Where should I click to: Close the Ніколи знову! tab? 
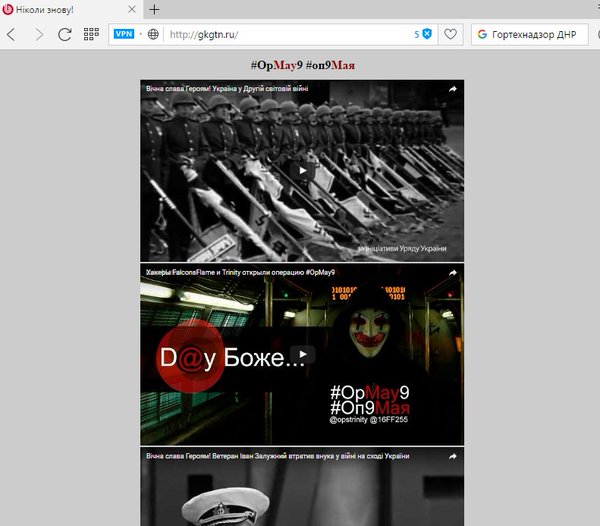[132, 9]
